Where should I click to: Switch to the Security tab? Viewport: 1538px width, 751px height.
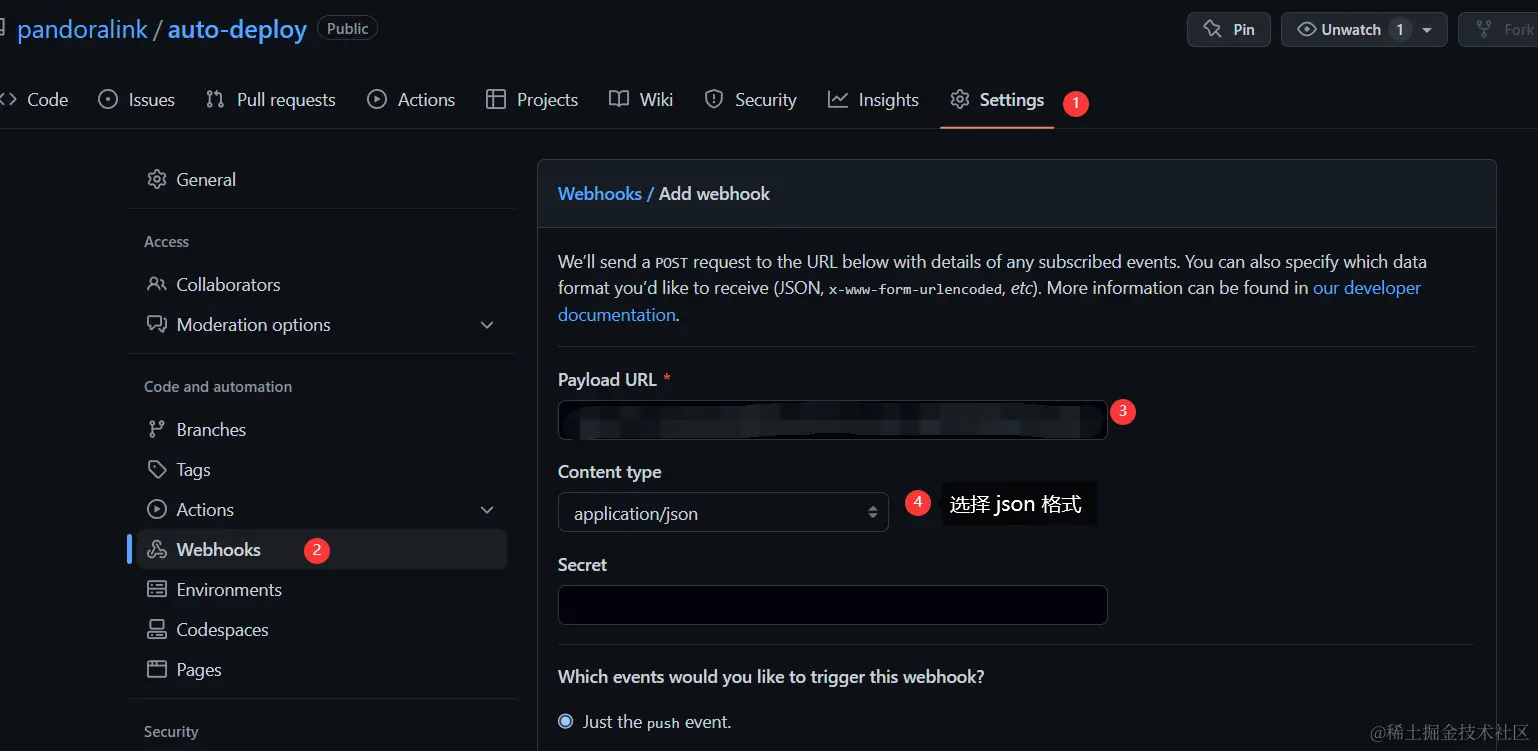(x=751, y=100)
